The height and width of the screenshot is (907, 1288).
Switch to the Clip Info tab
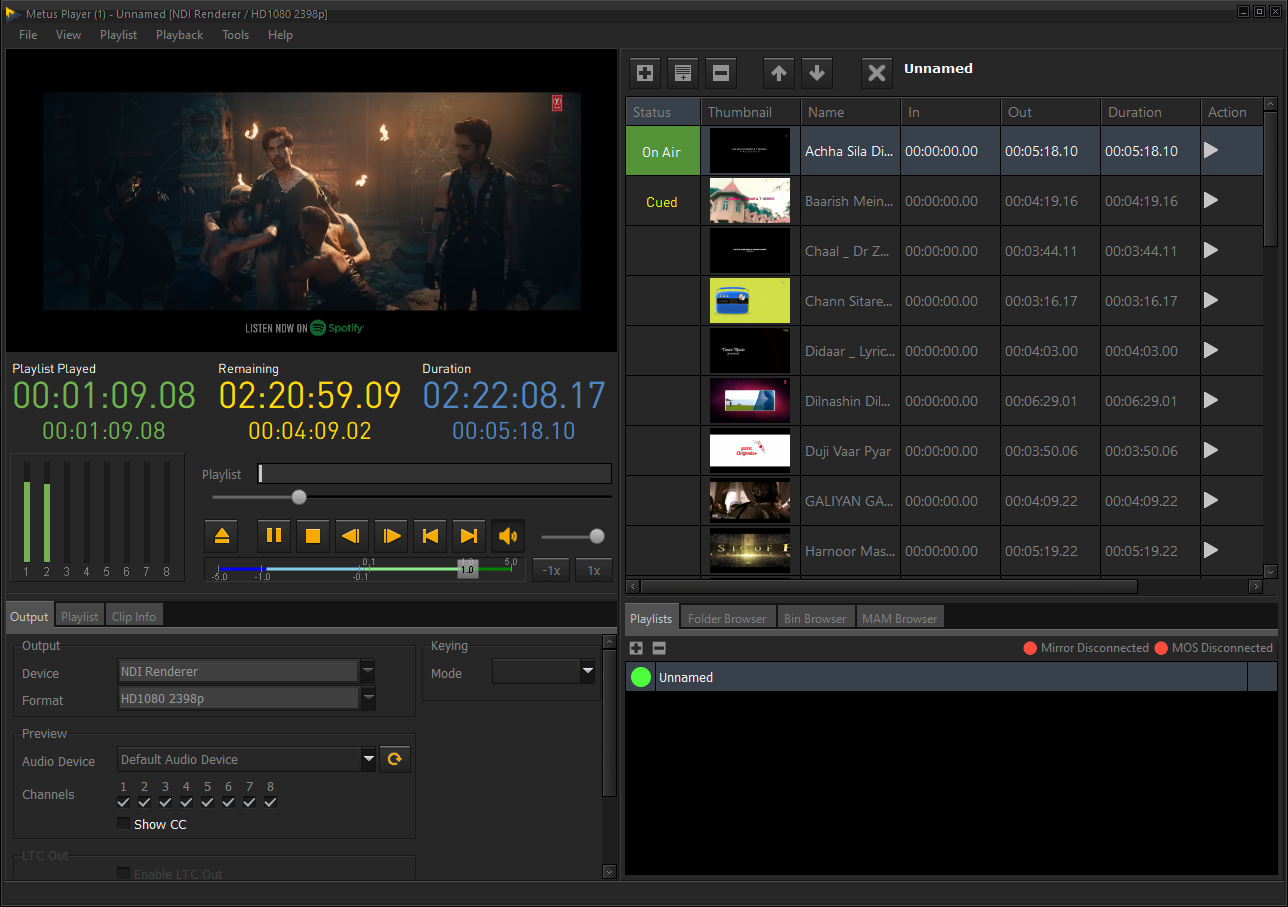tap(134, 616)
